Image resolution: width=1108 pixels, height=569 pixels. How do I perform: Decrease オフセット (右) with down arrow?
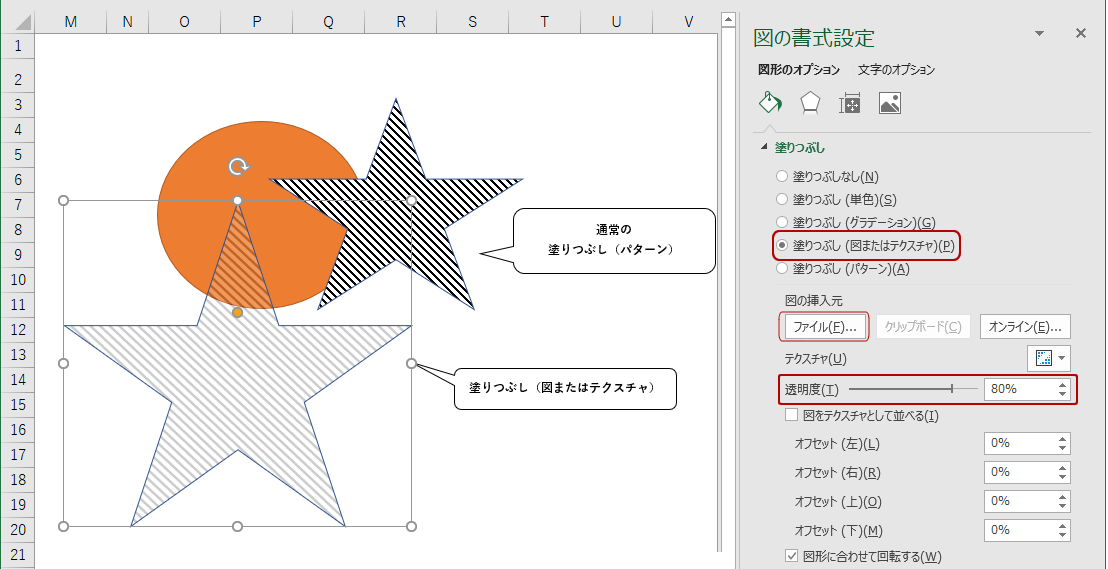(1063, 477)
